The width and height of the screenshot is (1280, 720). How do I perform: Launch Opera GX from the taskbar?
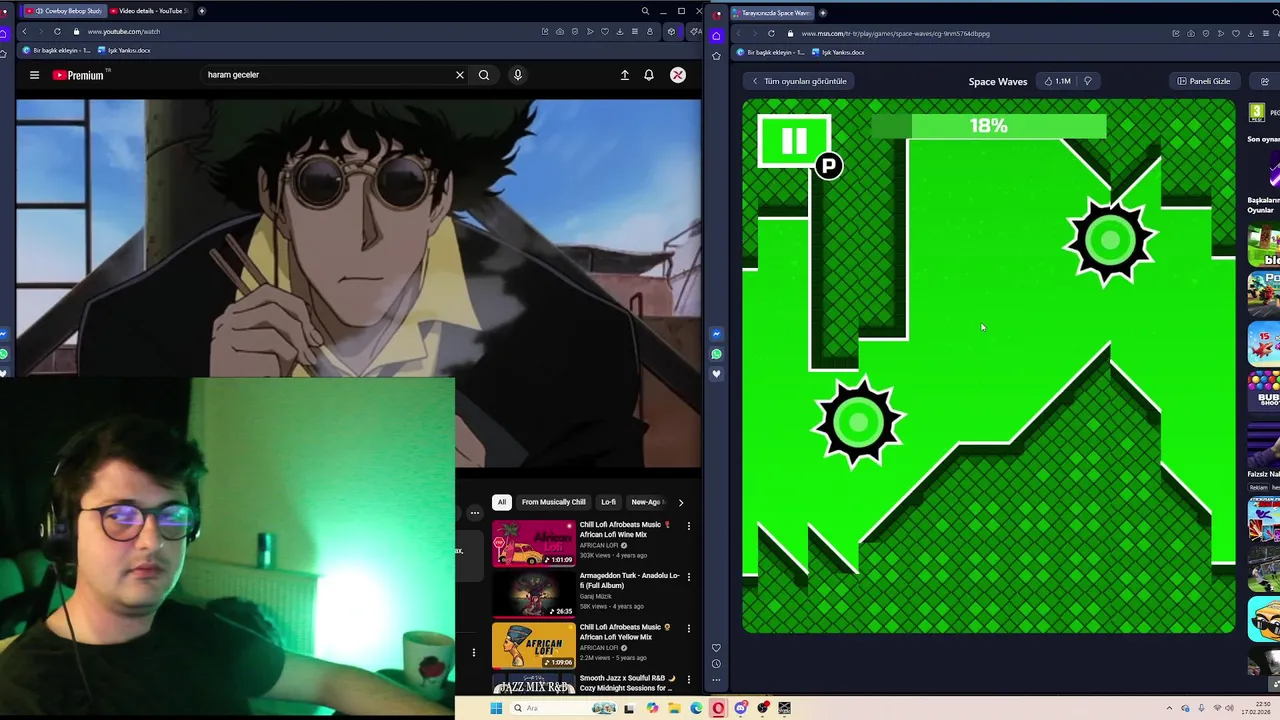click(718, 708)
